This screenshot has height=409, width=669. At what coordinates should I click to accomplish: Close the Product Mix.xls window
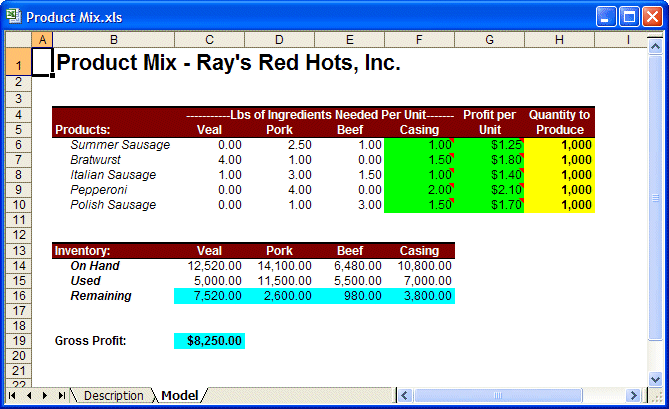click(652, 17)
